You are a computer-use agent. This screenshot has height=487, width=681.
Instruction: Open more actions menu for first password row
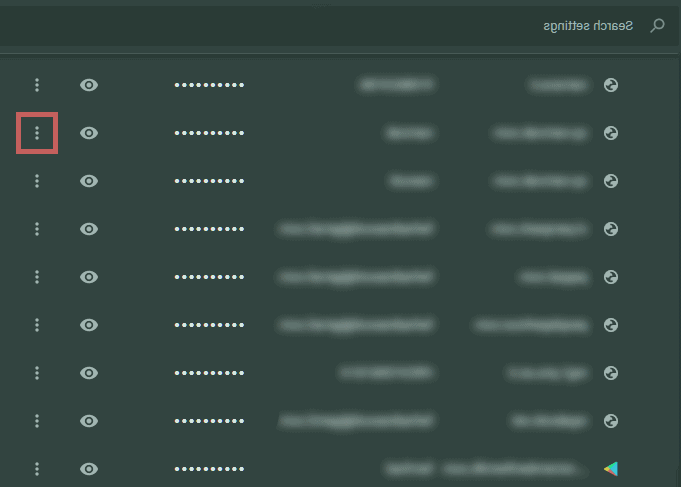(x=37, y=85)
